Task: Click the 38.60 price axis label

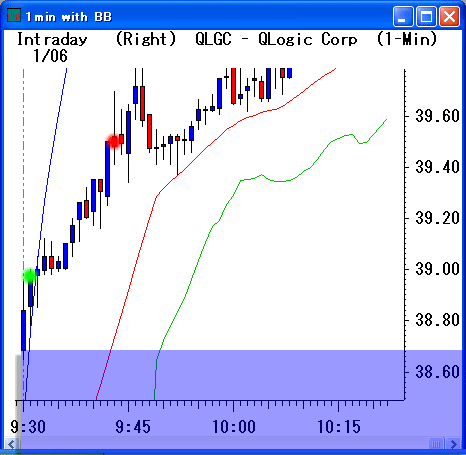Action: click(x=437, y=371)
